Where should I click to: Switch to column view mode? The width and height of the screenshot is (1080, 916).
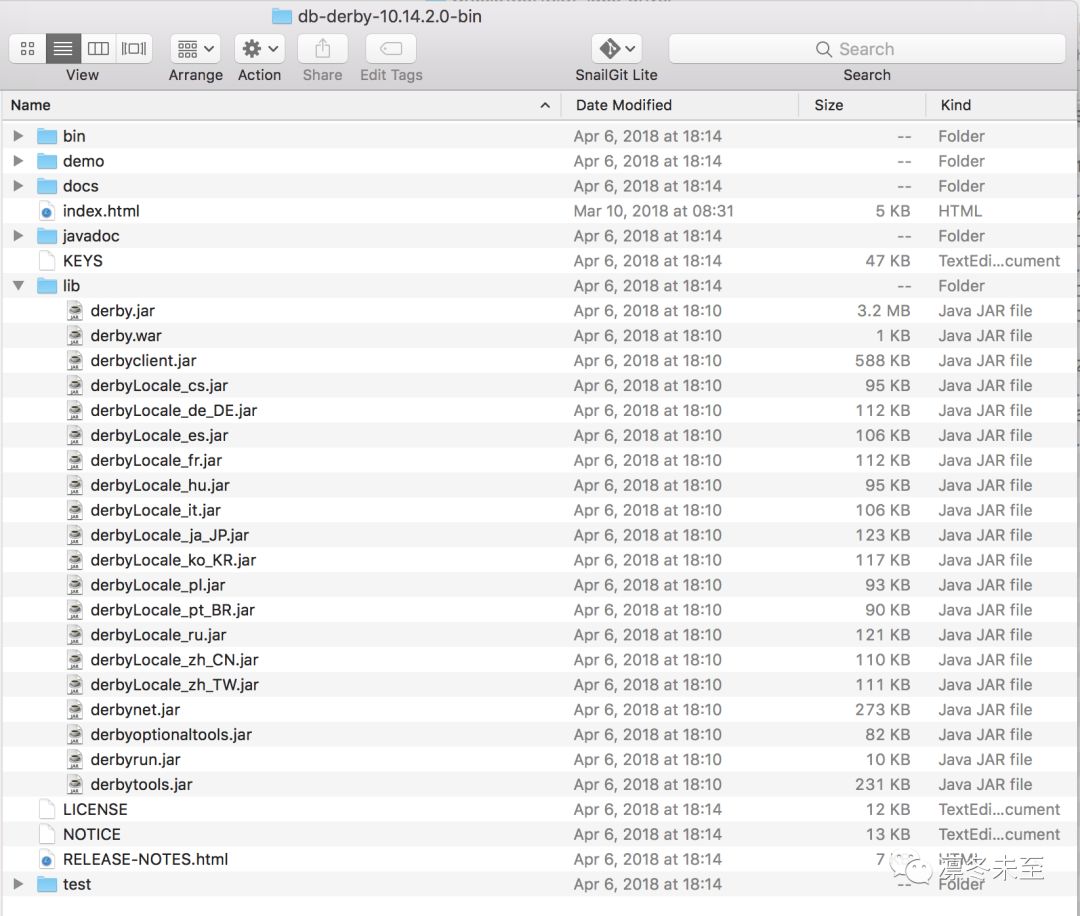tap(98, 49)
